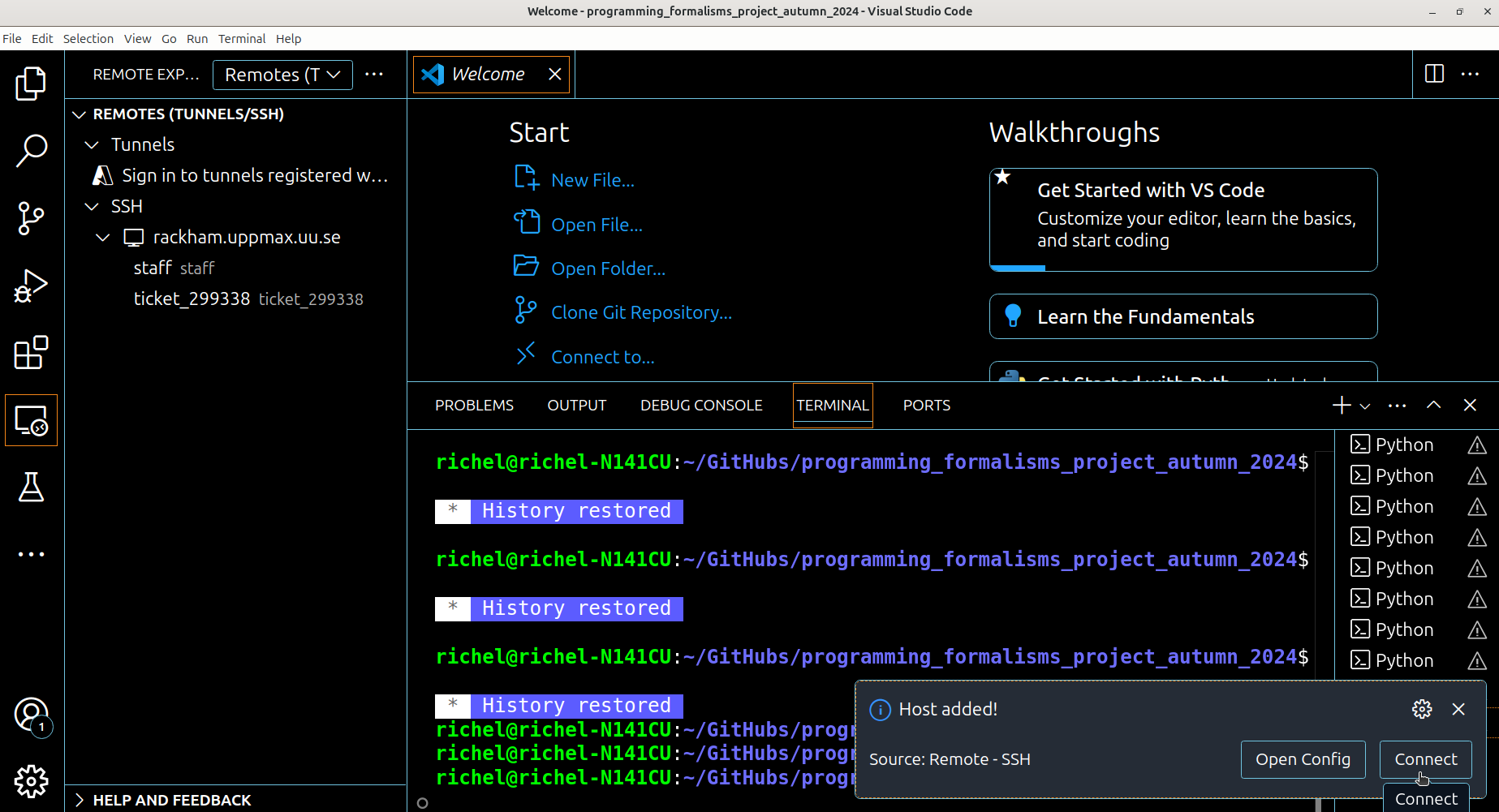
Task: Collapse the REMOTES (TUNNELS/SSH) section
Action: tap(79, 114)
